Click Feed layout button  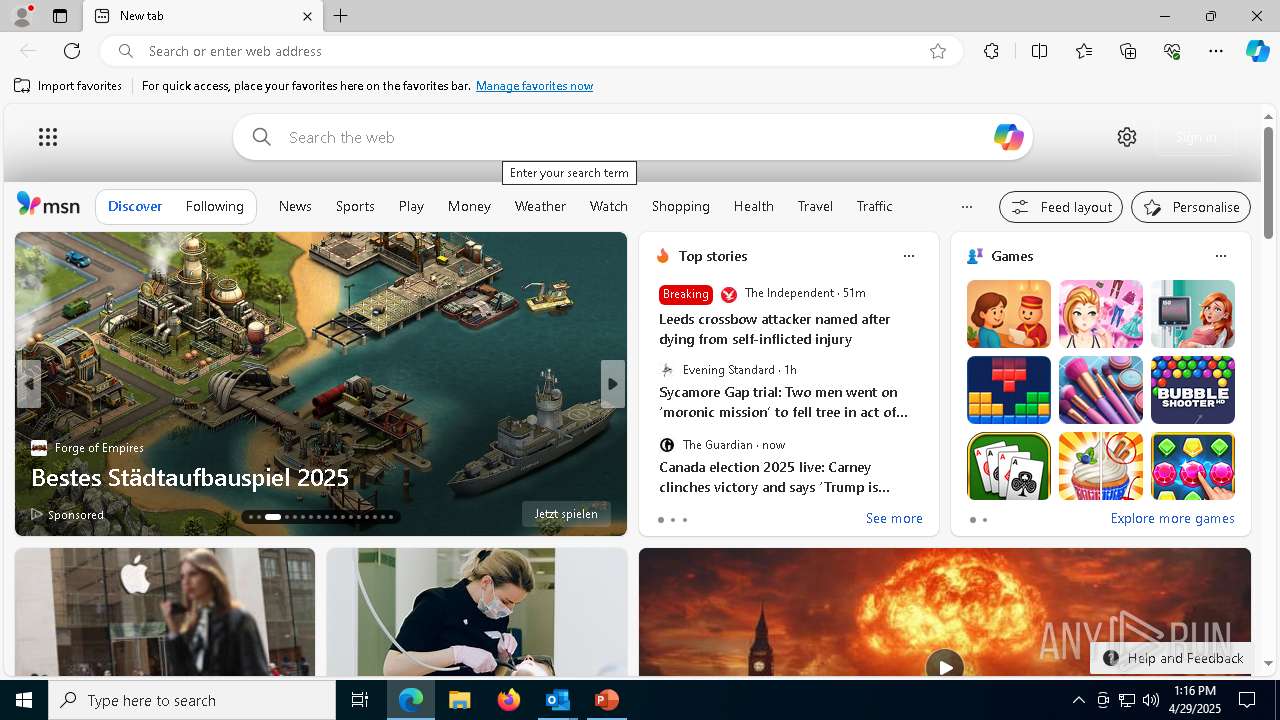click(1061, 207)
